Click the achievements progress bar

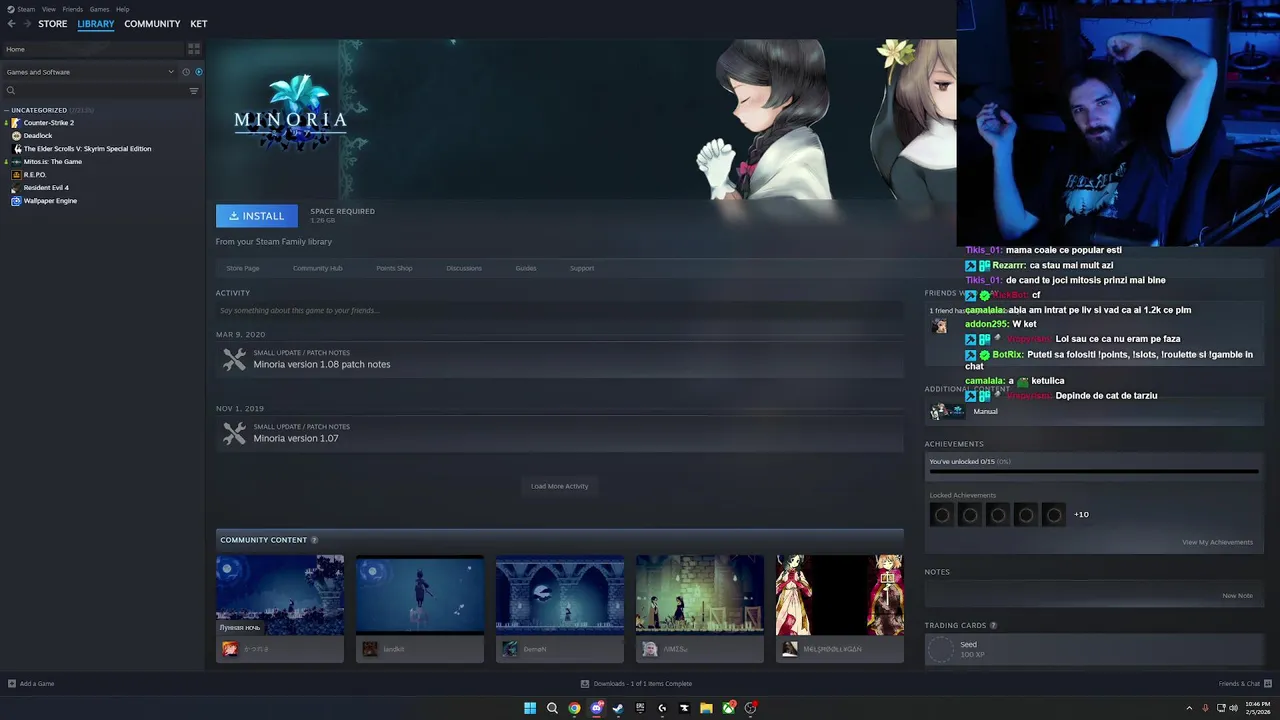pos(1093,470)
